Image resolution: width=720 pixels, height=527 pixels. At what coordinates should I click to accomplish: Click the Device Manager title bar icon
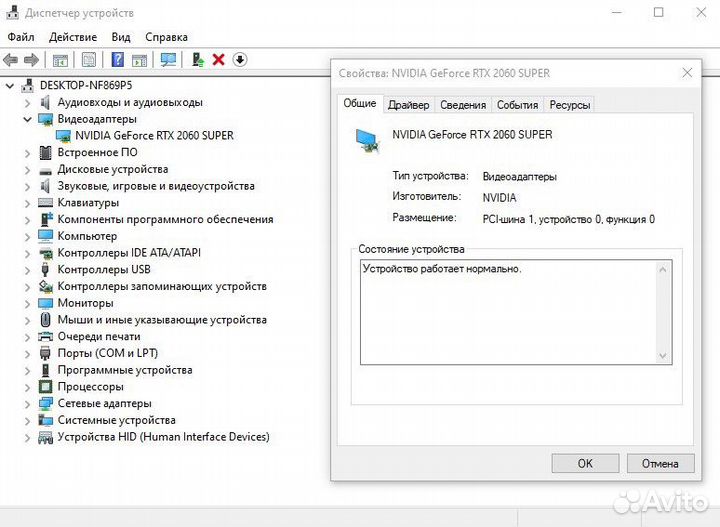(x=12, y=12)
